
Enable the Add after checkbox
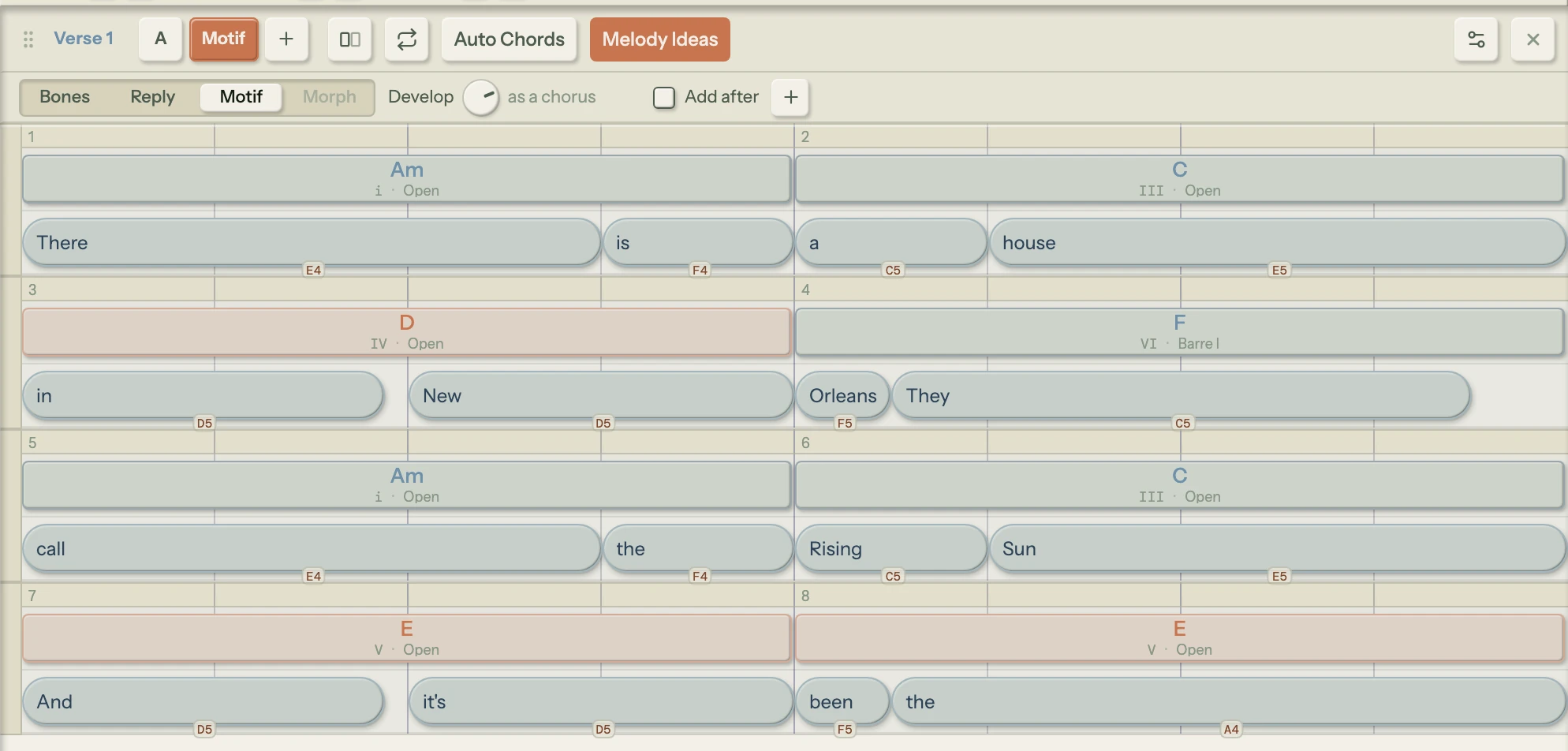pos(664,97)
